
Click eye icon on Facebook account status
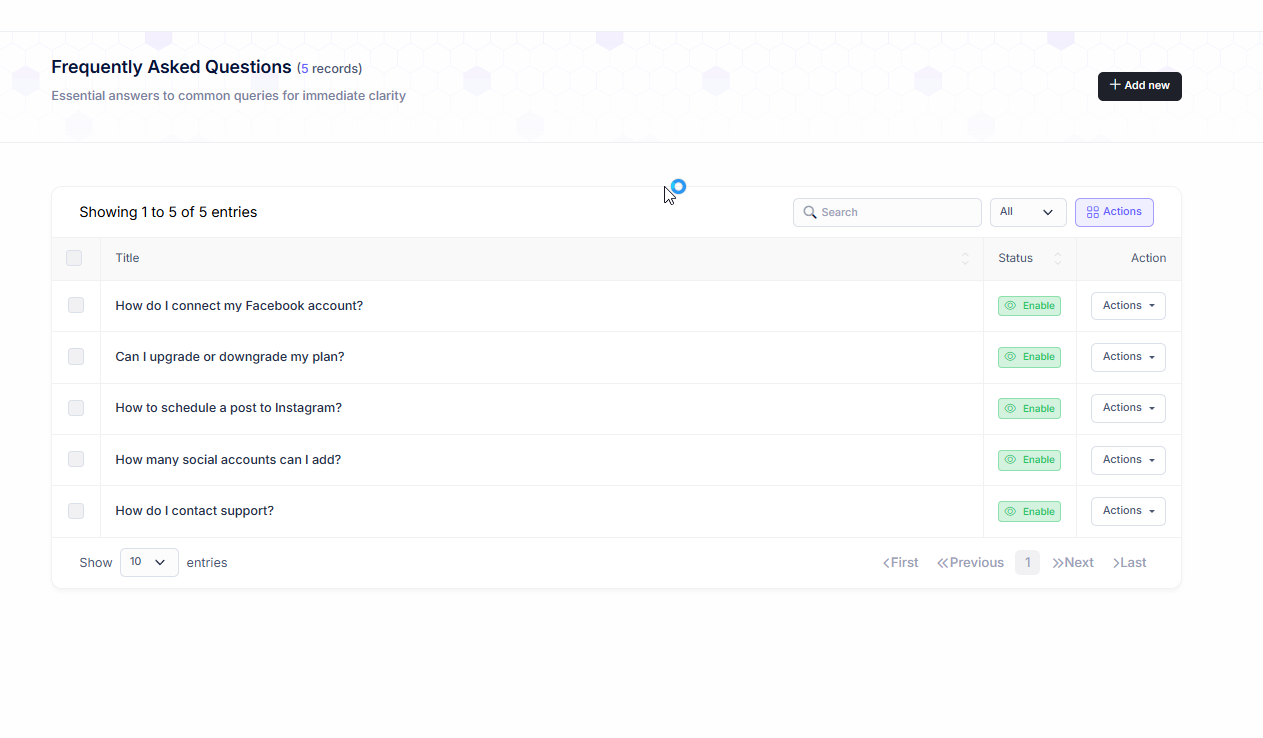click(x=1010, y=306)
